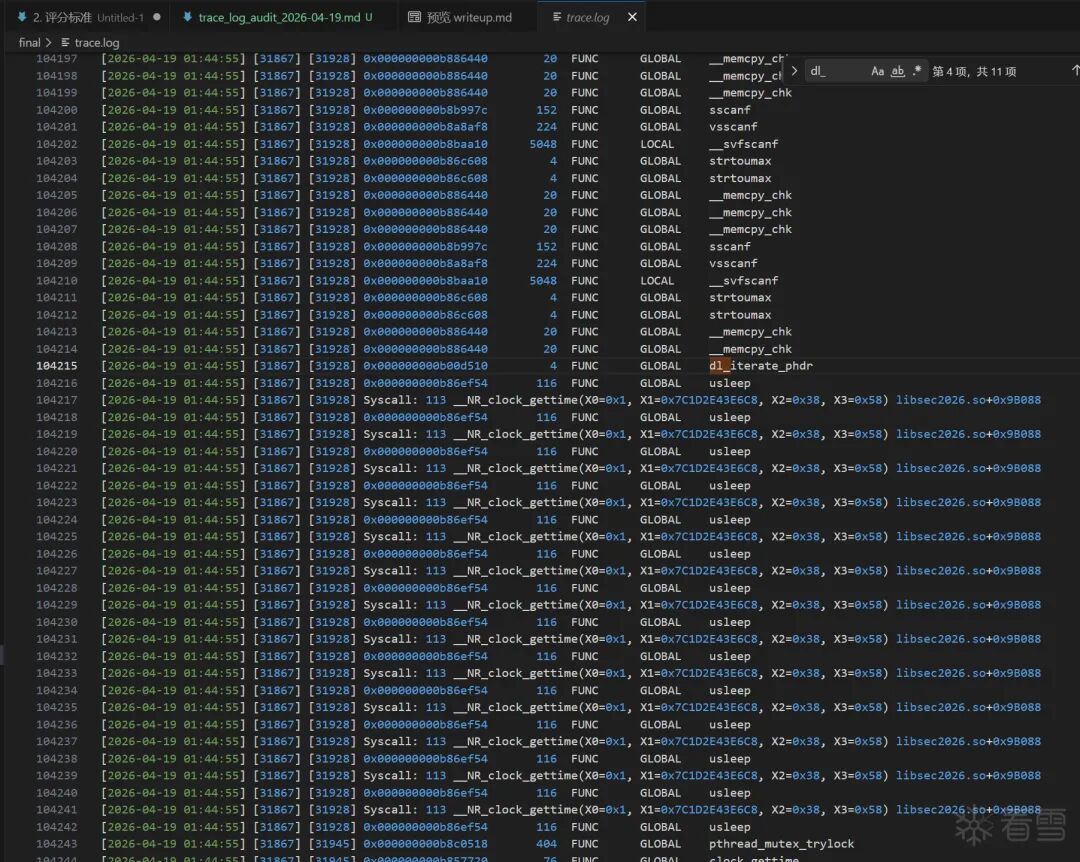Select the 评分标准 Untitled-1 tab

click(90, 17)
